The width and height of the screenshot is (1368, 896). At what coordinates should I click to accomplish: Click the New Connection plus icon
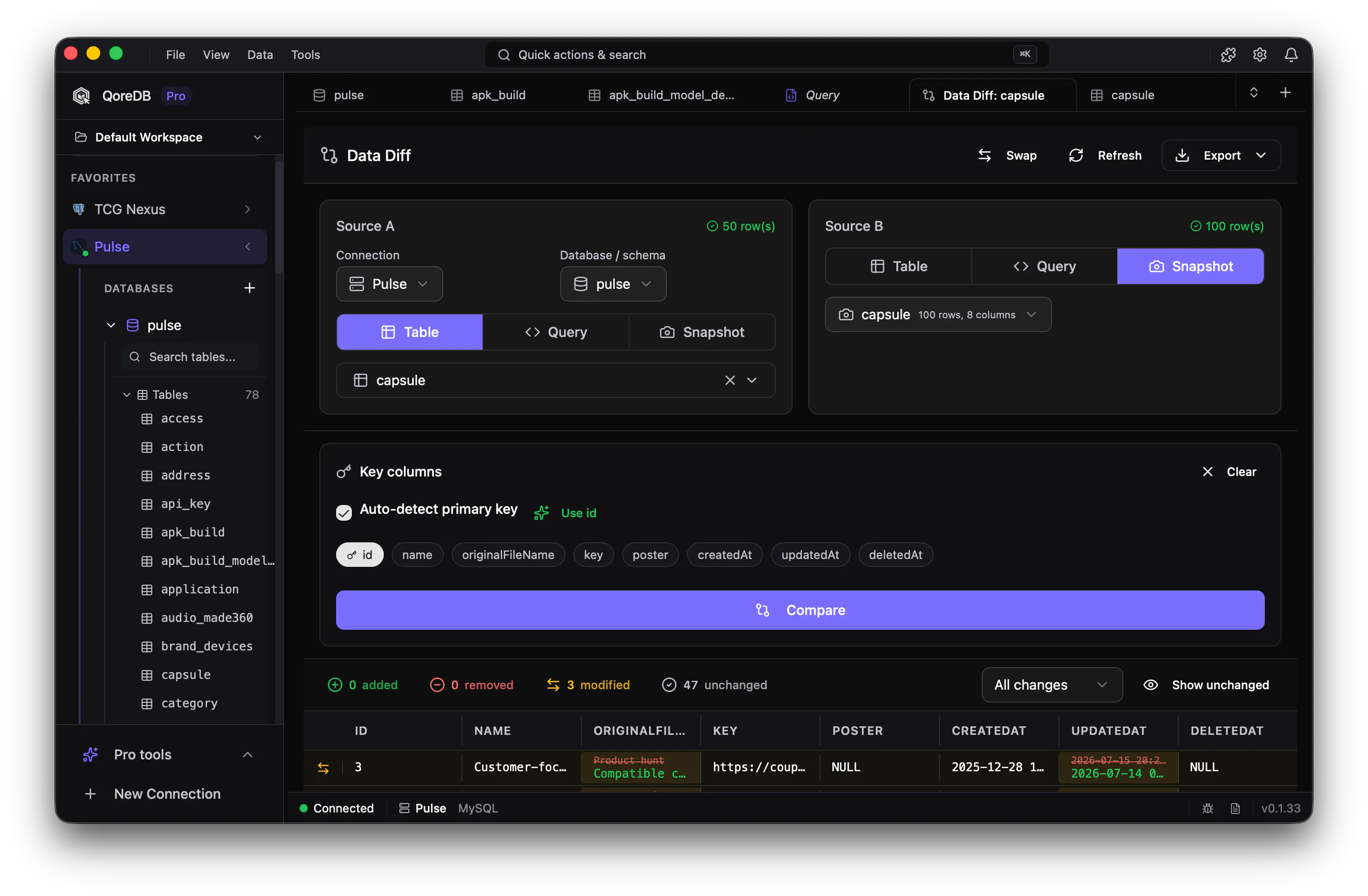[x=90, y=794]
